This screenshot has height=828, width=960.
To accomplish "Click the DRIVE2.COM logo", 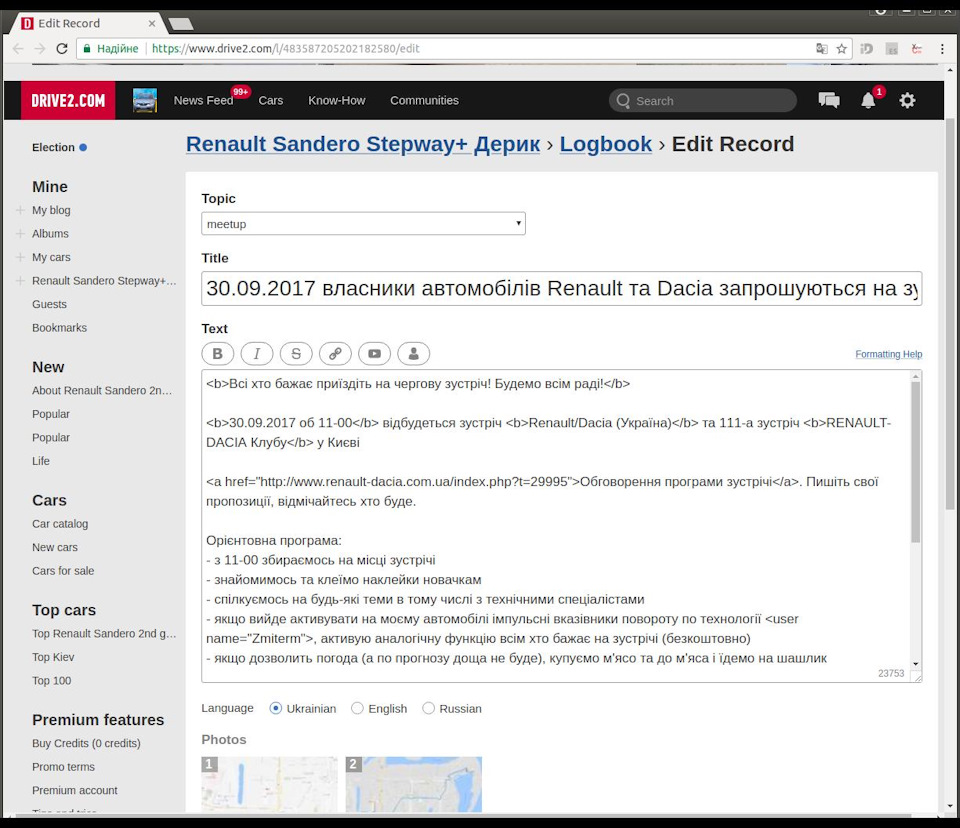I will tap(68, 100).
